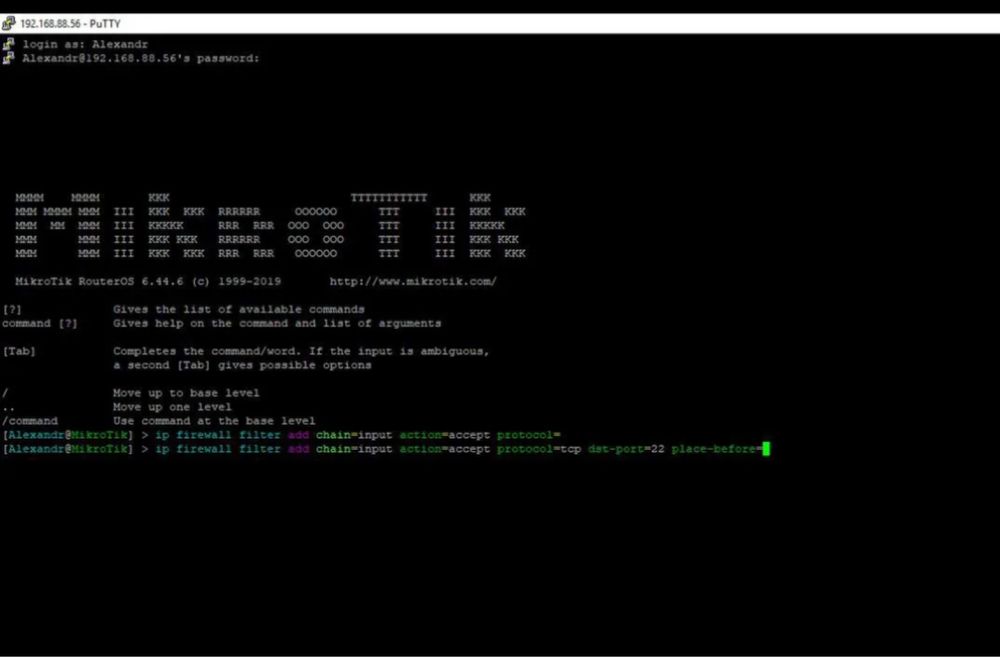Click the 'login as: Alexandr' line
The width and height of the screenshot is (1000, 657).
85,45
